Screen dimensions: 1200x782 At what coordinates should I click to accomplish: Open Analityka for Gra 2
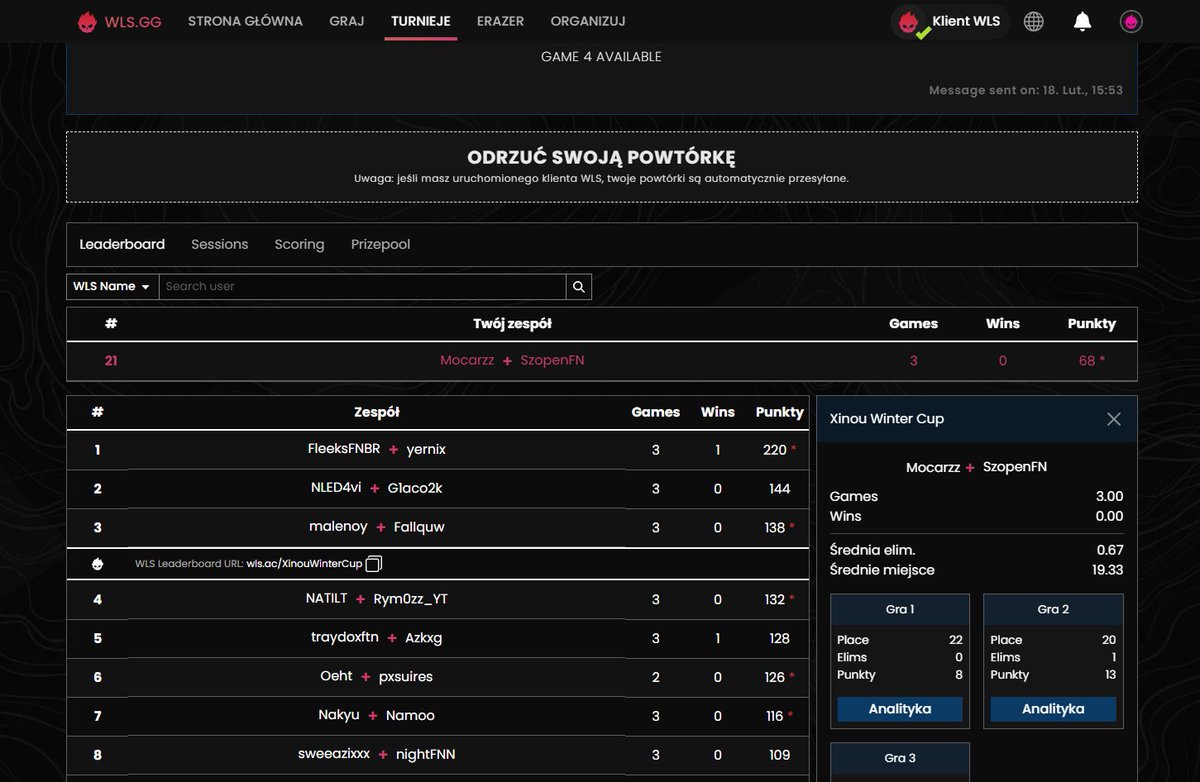[x=1053, y=709]
